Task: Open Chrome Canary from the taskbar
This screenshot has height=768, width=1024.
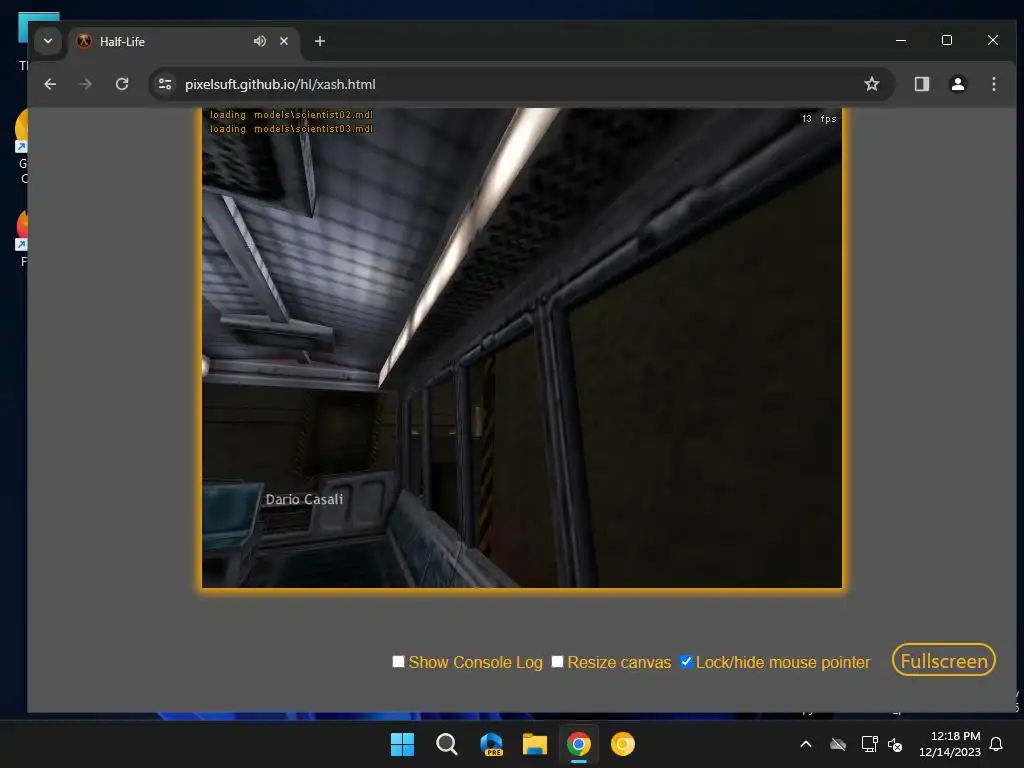Action: [x=622, y=744]
